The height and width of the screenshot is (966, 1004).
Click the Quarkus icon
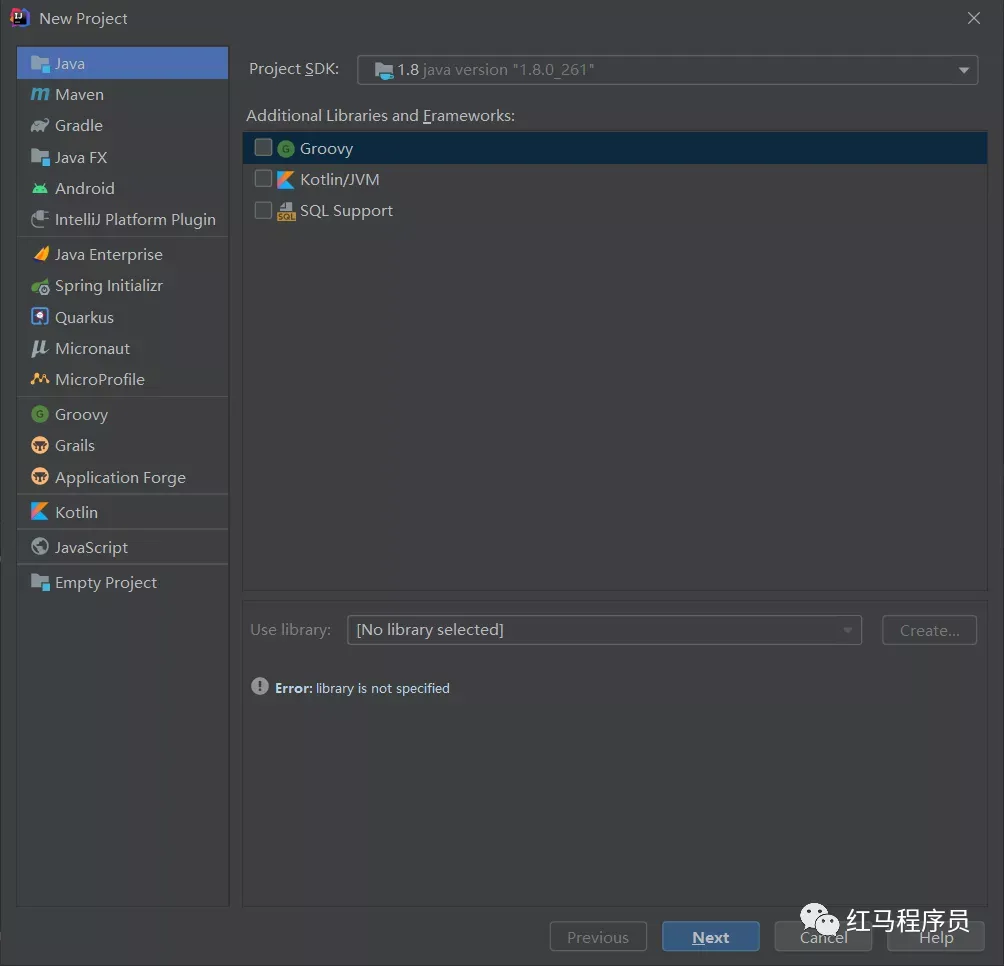pos(40,317)
